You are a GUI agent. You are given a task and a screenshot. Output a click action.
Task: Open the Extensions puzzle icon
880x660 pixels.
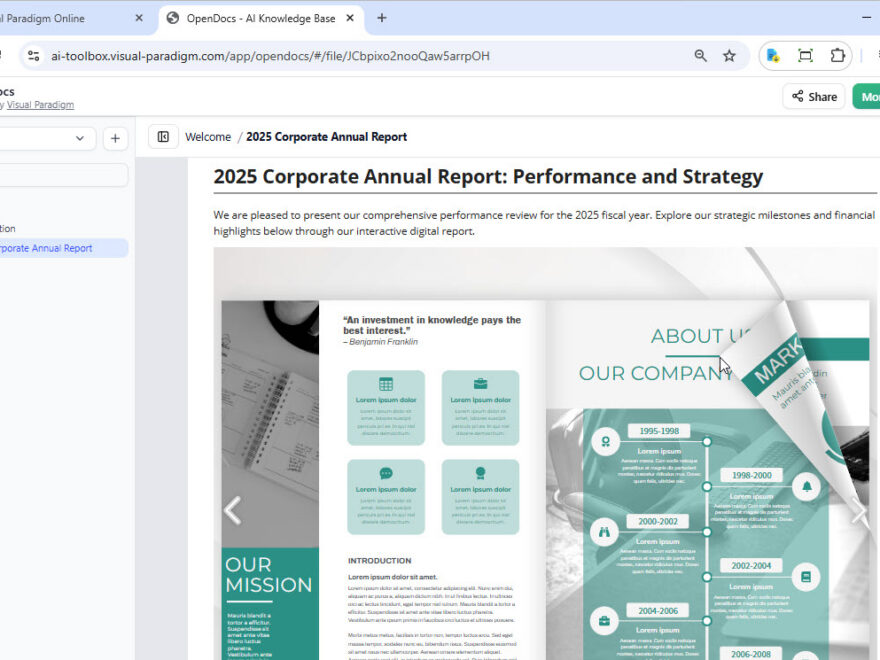(838, 56)
